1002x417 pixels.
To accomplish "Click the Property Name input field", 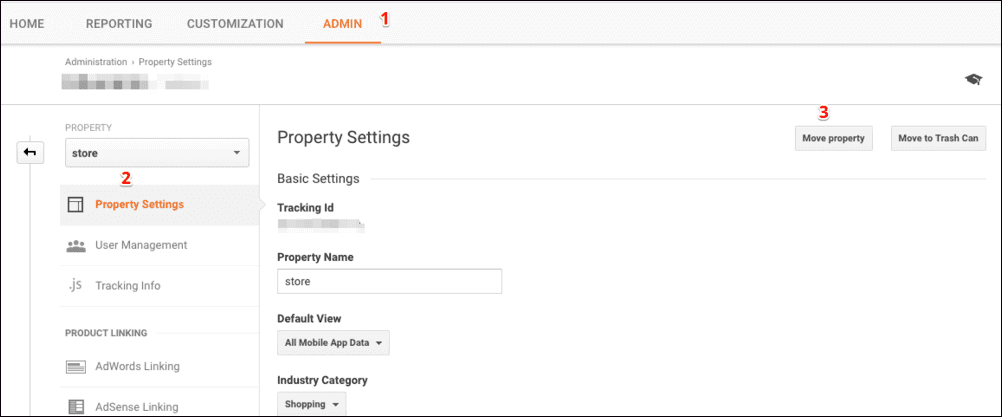I will [x=389, y=281].
